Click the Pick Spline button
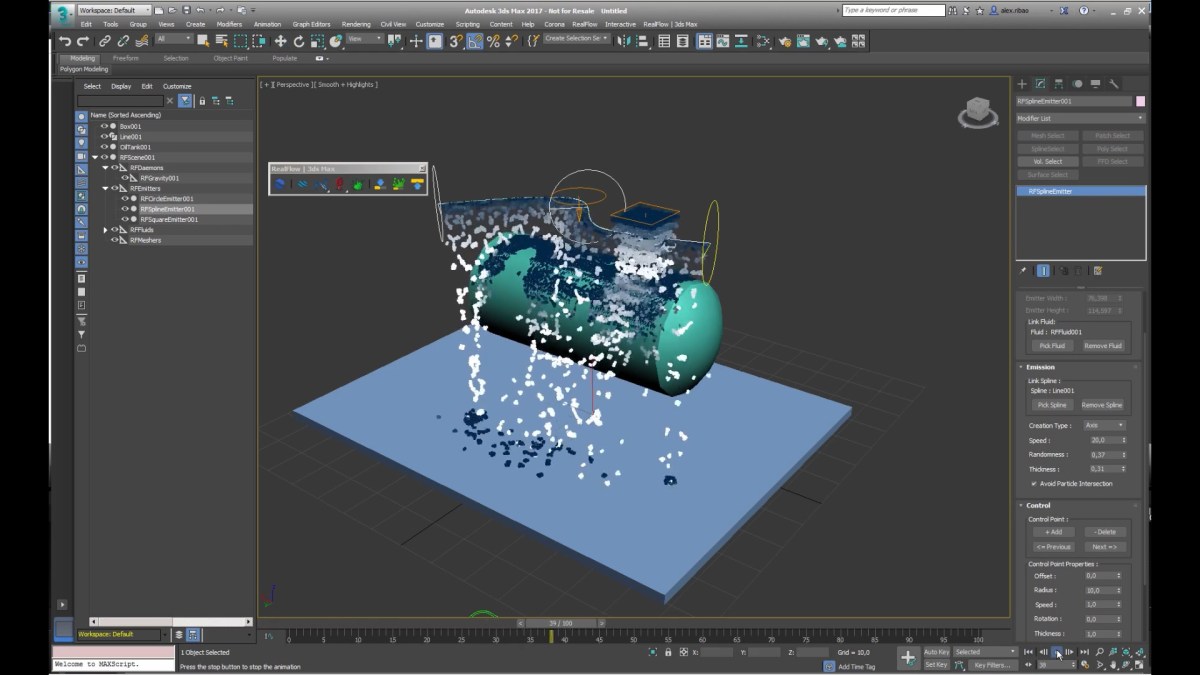Image resolution: width=1200 pixels, height=675 pixels. click(x=1051, y=405)
